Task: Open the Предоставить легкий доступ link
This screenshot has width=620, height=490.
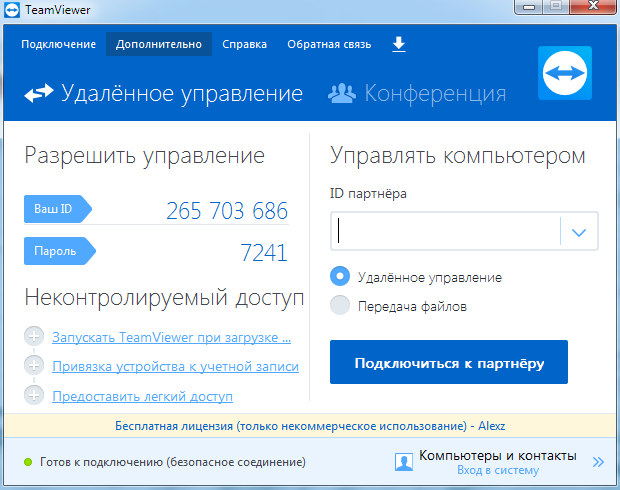Action: pyautogui.click(x=142, y=396)
